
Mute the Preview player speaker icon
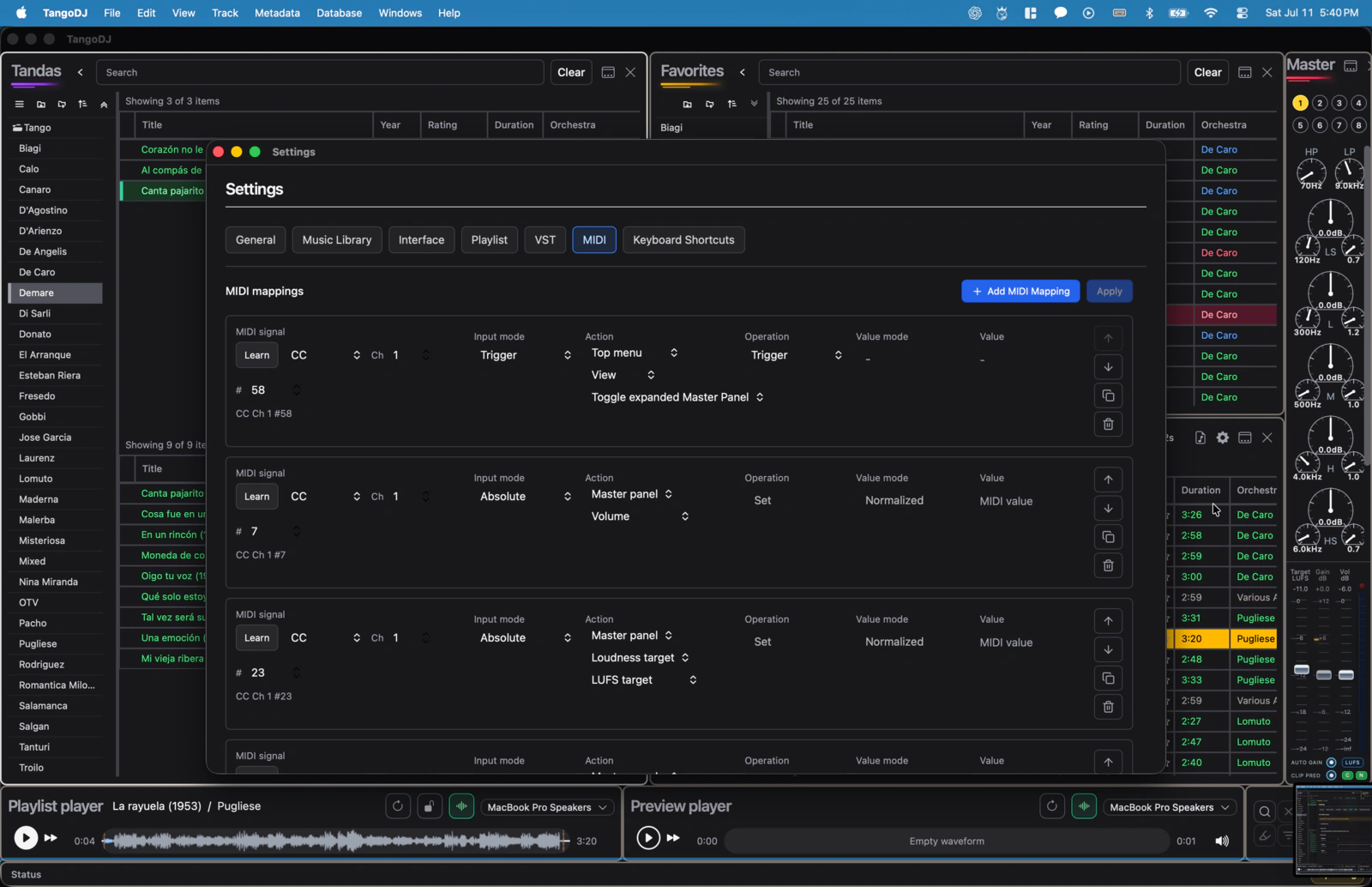pos(1222,842)
